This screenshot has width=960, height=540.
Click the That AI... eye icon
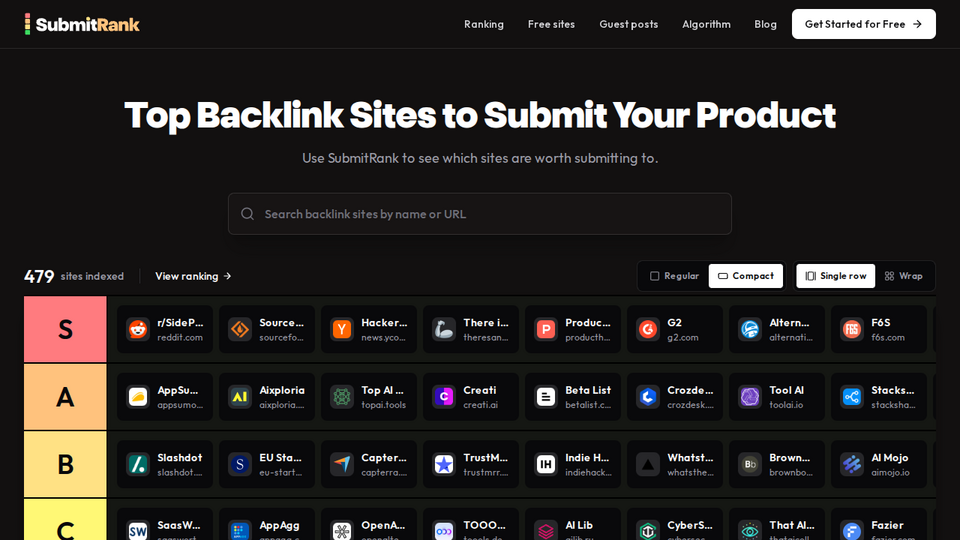point(750,530)
